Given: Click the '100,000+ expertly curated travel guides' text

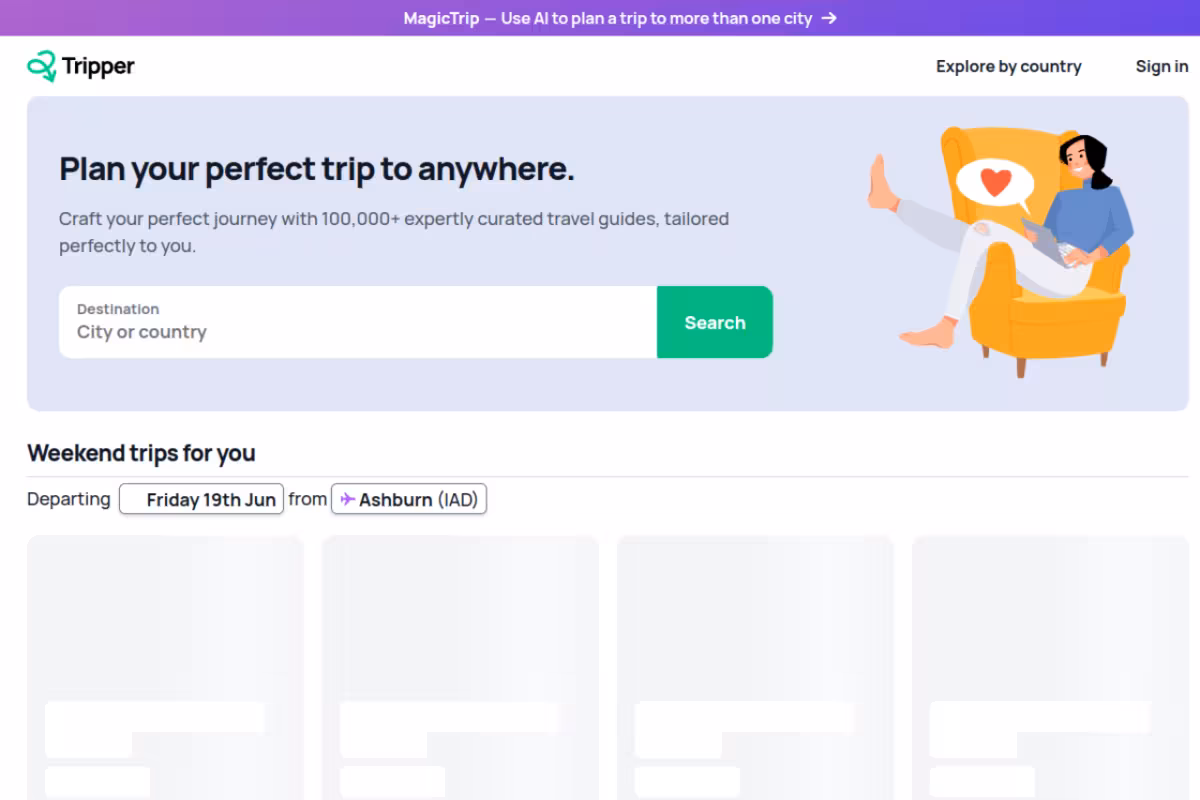Looking at the screenshot, I should 490,218.
